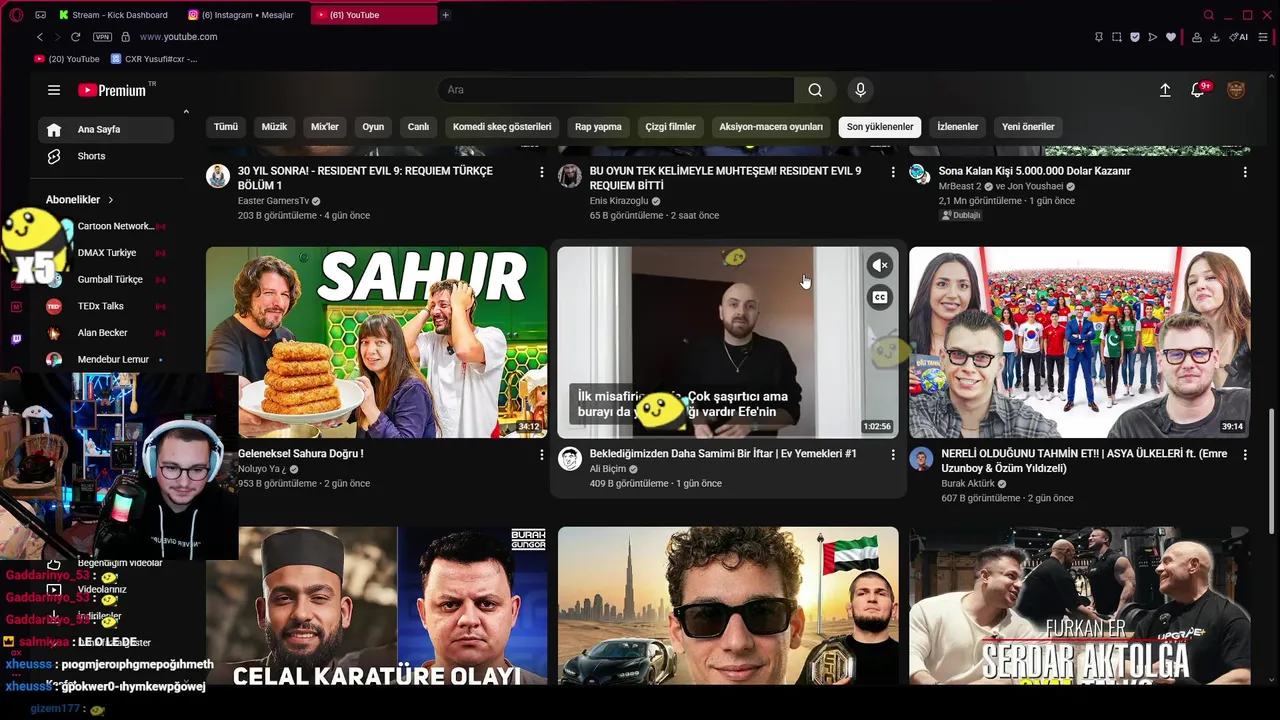Open the Opera main menu icon

click(x=16, y=15)
